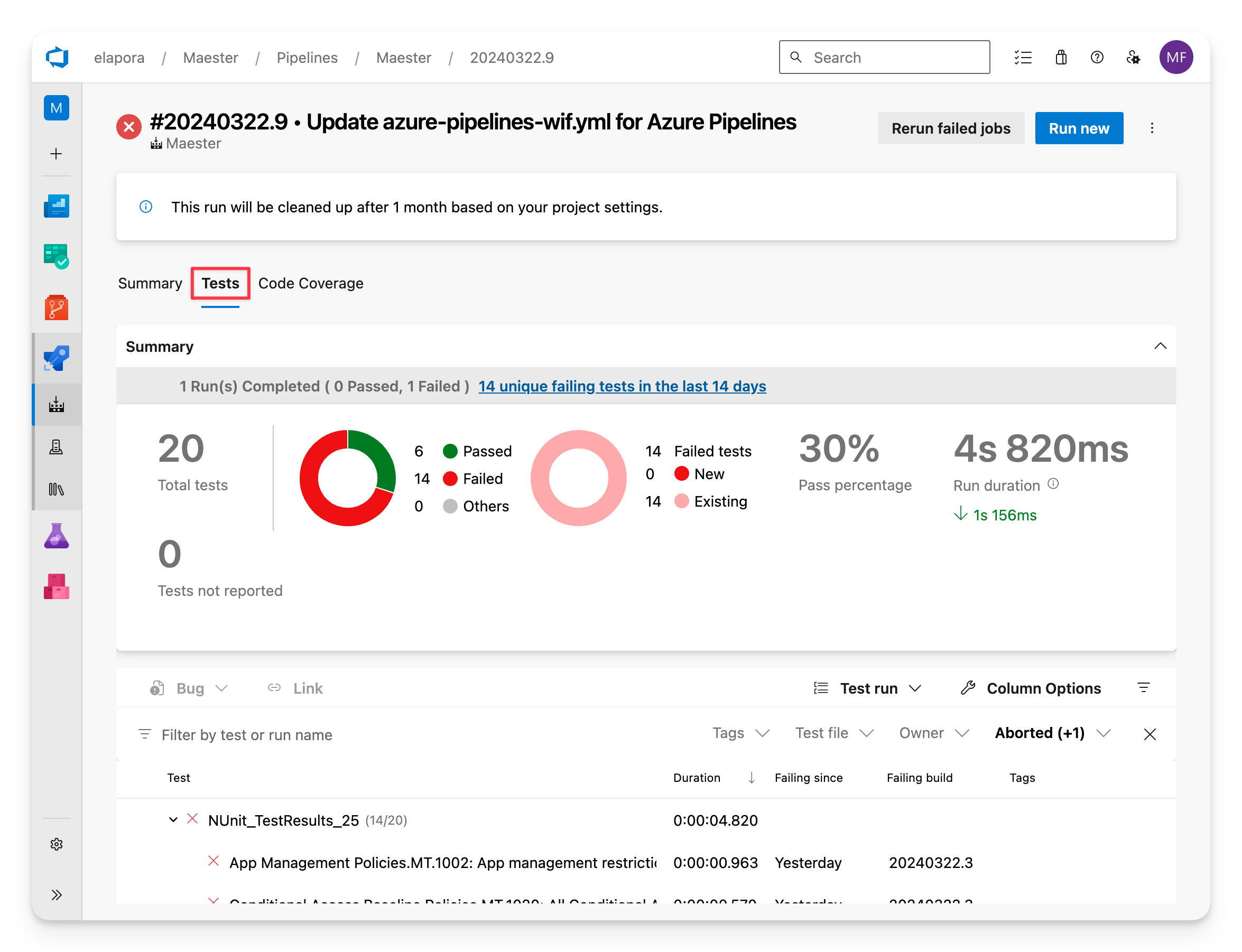Click the user settings gear icon
Viewport: 1242px width, 952px height.
1133,57
